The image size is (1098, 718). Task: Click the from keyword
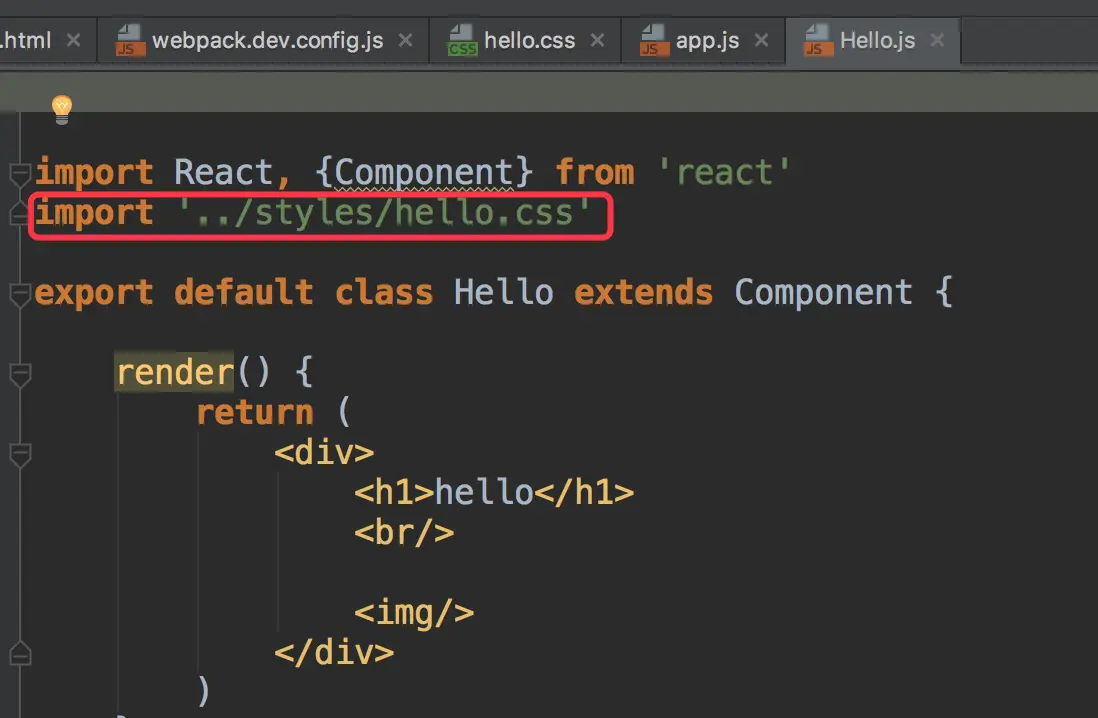(x=595, y=172)
